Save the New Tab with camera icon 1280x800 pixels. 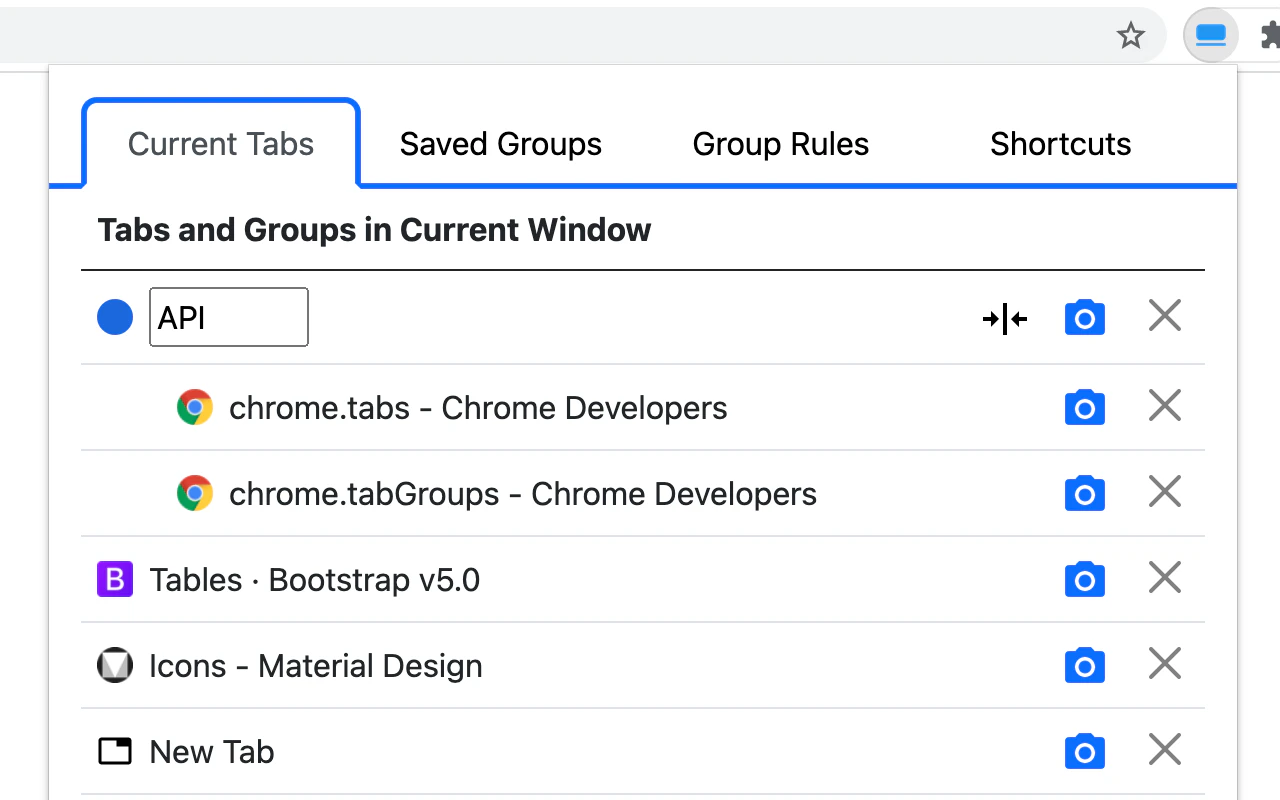1085,752
